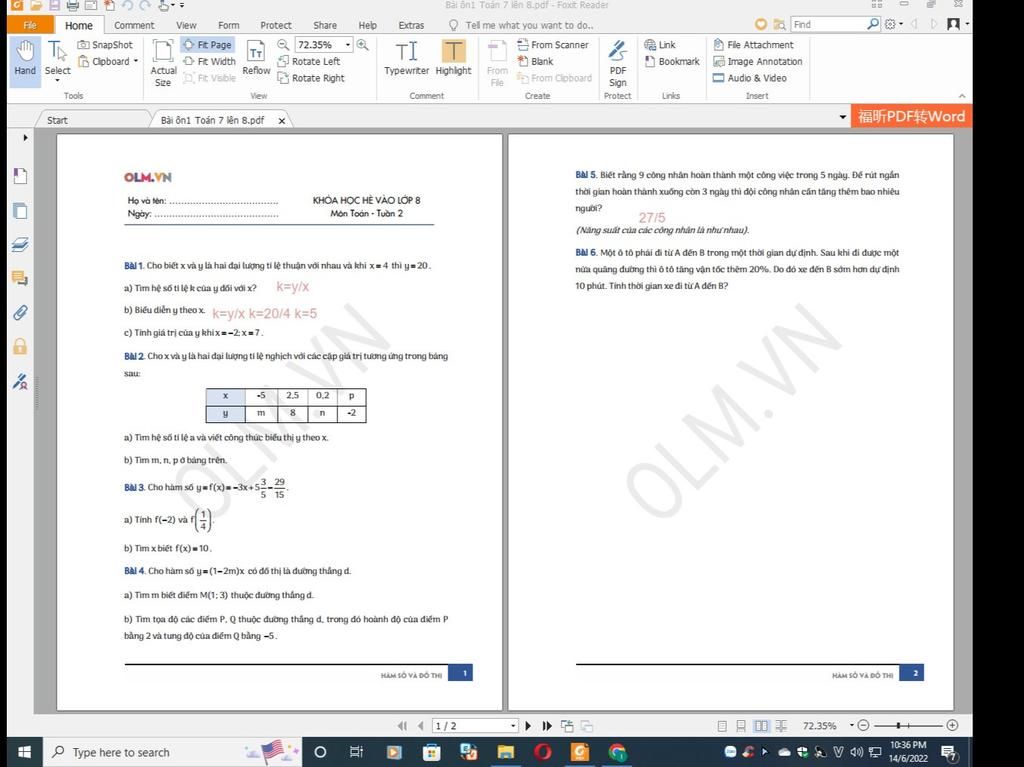
Task: Enable single page view mode
Action: click(x=722, y=726)
